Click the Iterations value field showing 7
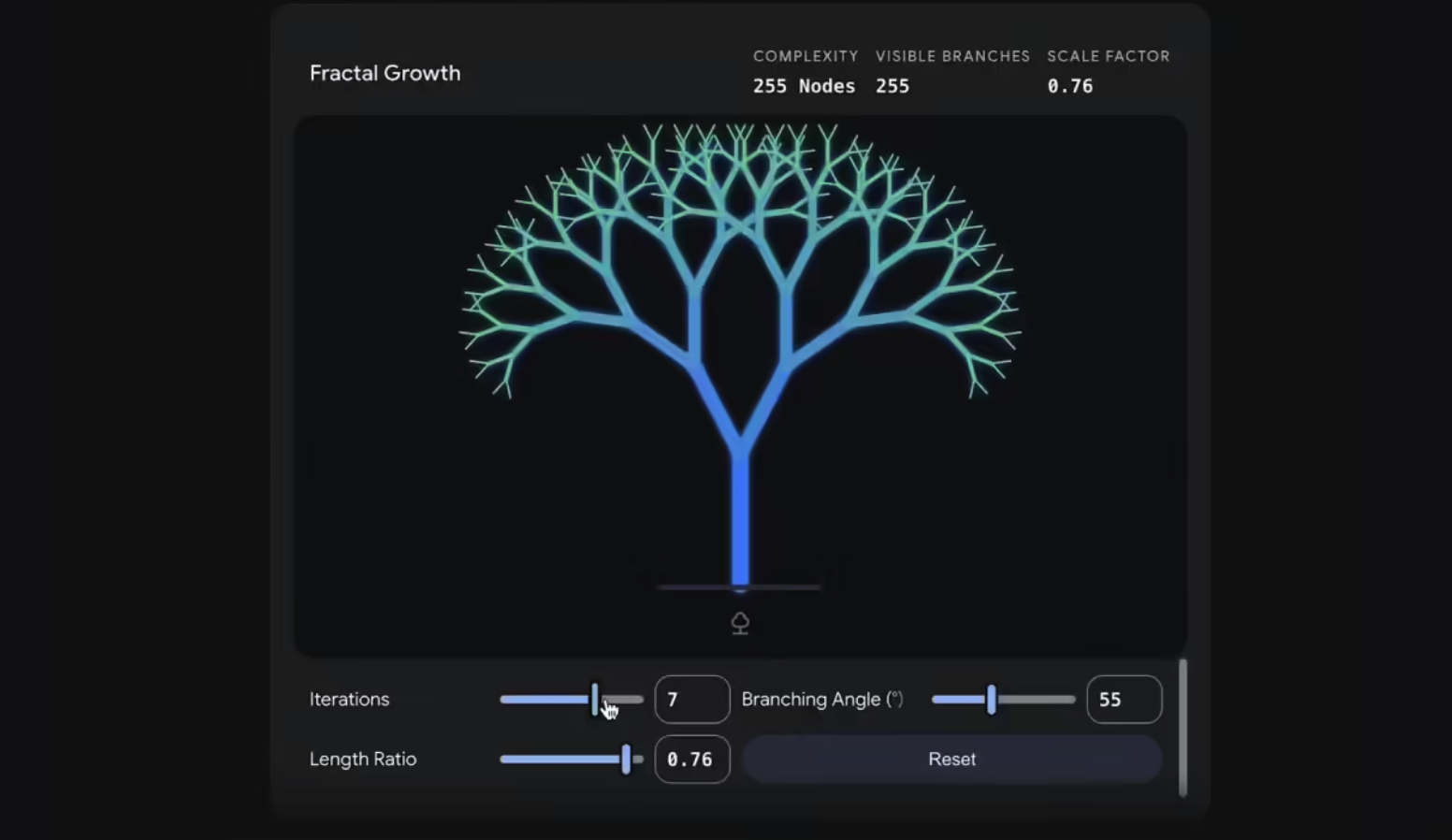1452x840 pixels. pyautogui.click(x=692, y=699)
